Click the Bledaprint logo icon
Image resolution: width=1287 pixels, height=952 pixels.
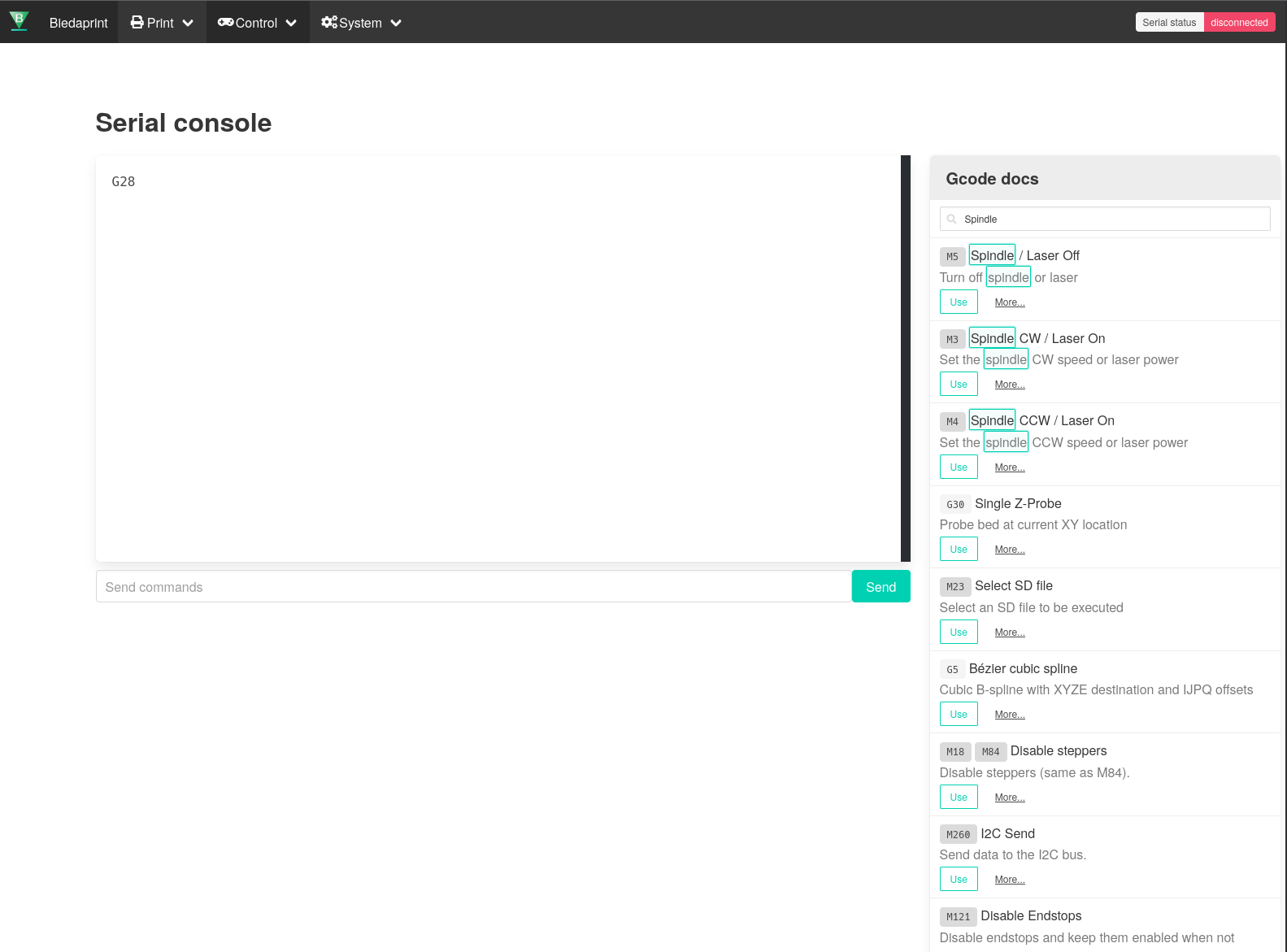click(x=19, y=21)
